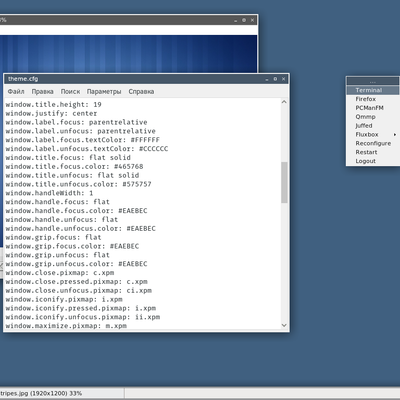Click the line 'window.grip.focus: flat'
Screen dimensions: 400x400
tap(53, 237)
